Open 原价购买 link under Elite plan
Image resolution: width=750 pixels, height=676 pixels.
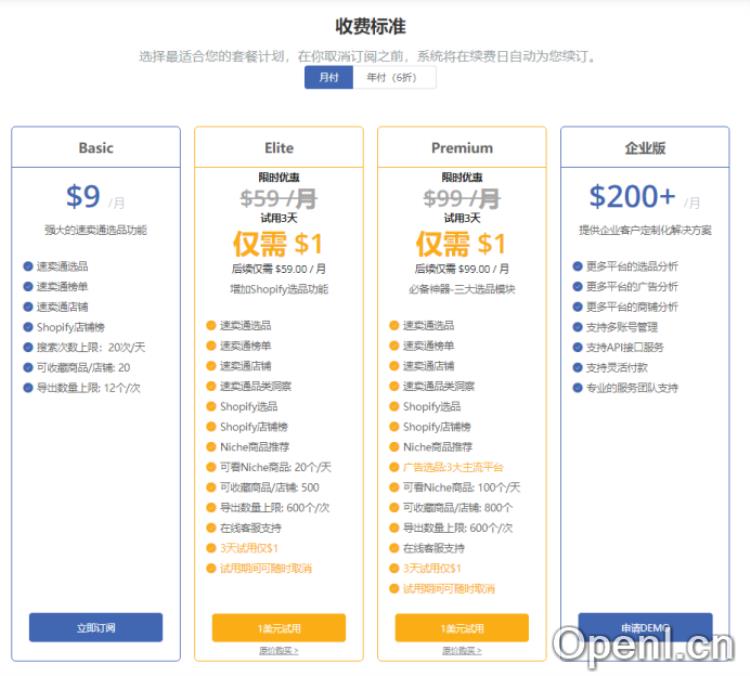point(279,651)
